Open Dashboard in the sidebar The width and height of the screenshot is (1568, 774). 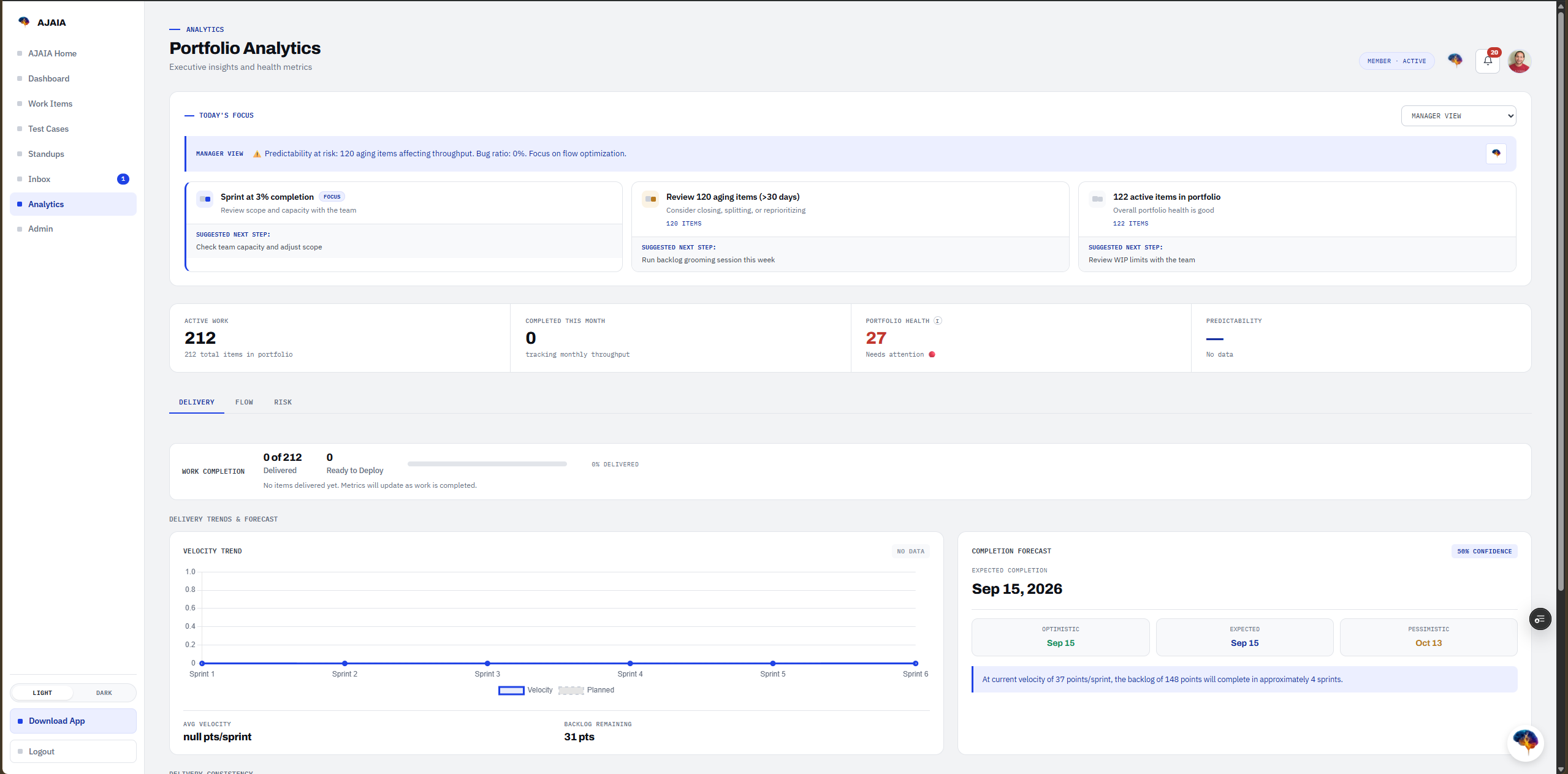73,78
